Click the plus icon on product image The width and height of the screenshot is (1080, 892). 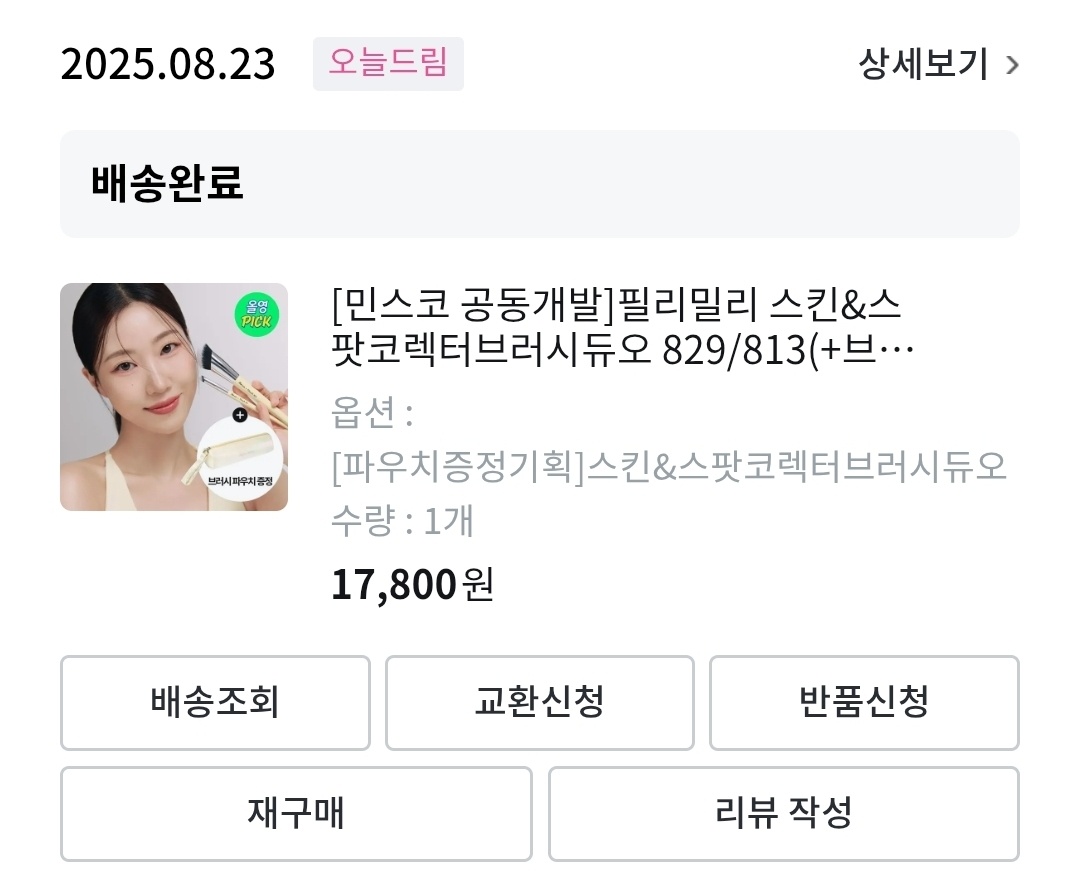pos(239,414)
